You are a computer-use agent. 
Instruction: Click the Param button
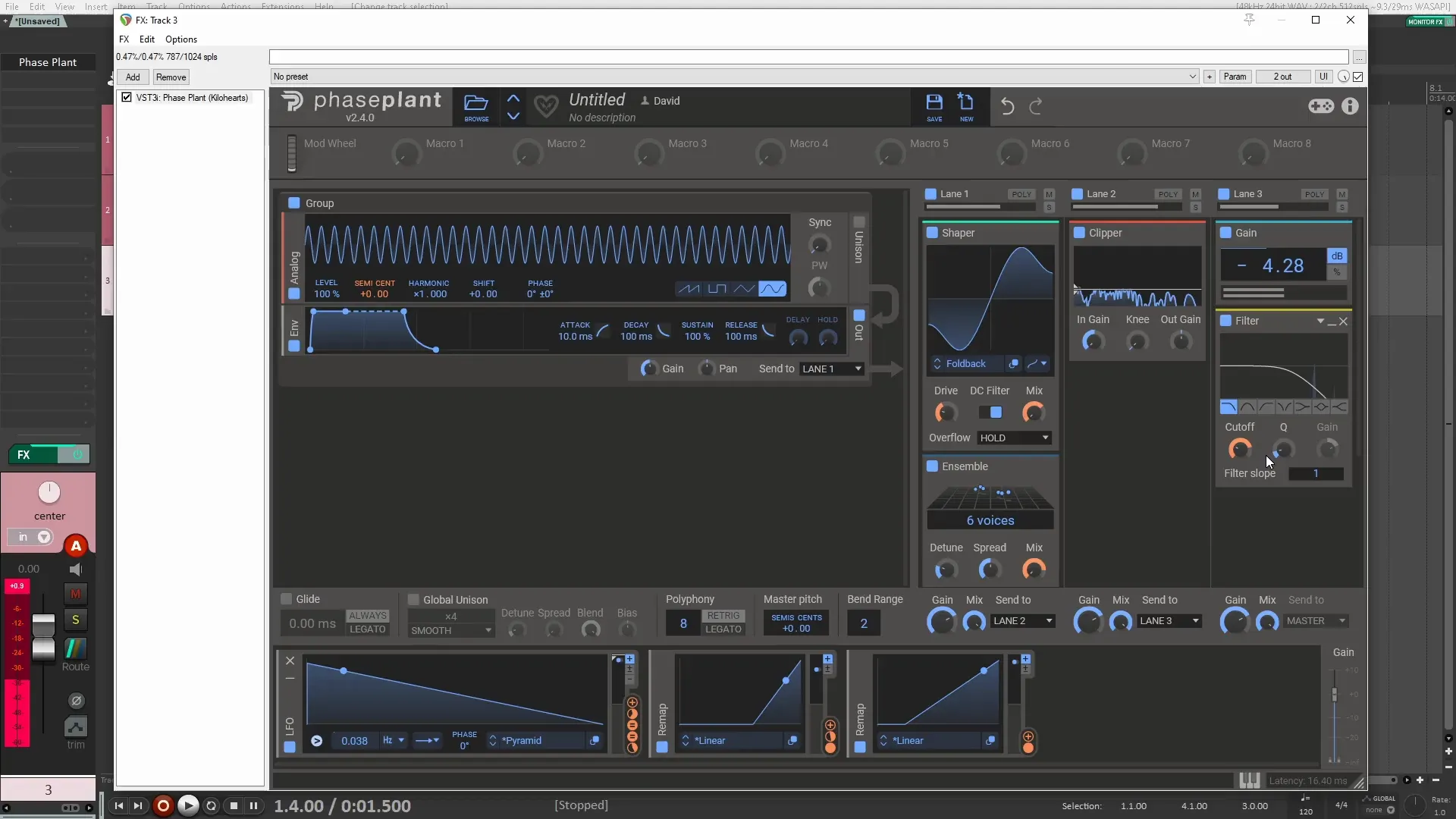(x=1235, y=77)
